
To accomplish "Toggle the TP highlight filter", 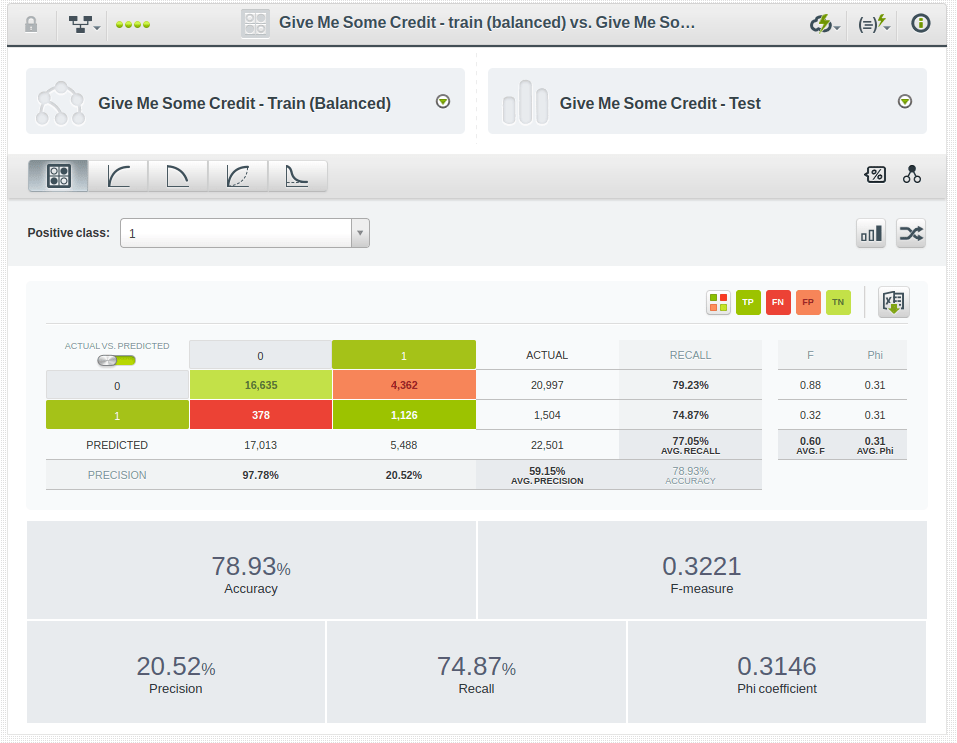I will (x=748, y=303).
